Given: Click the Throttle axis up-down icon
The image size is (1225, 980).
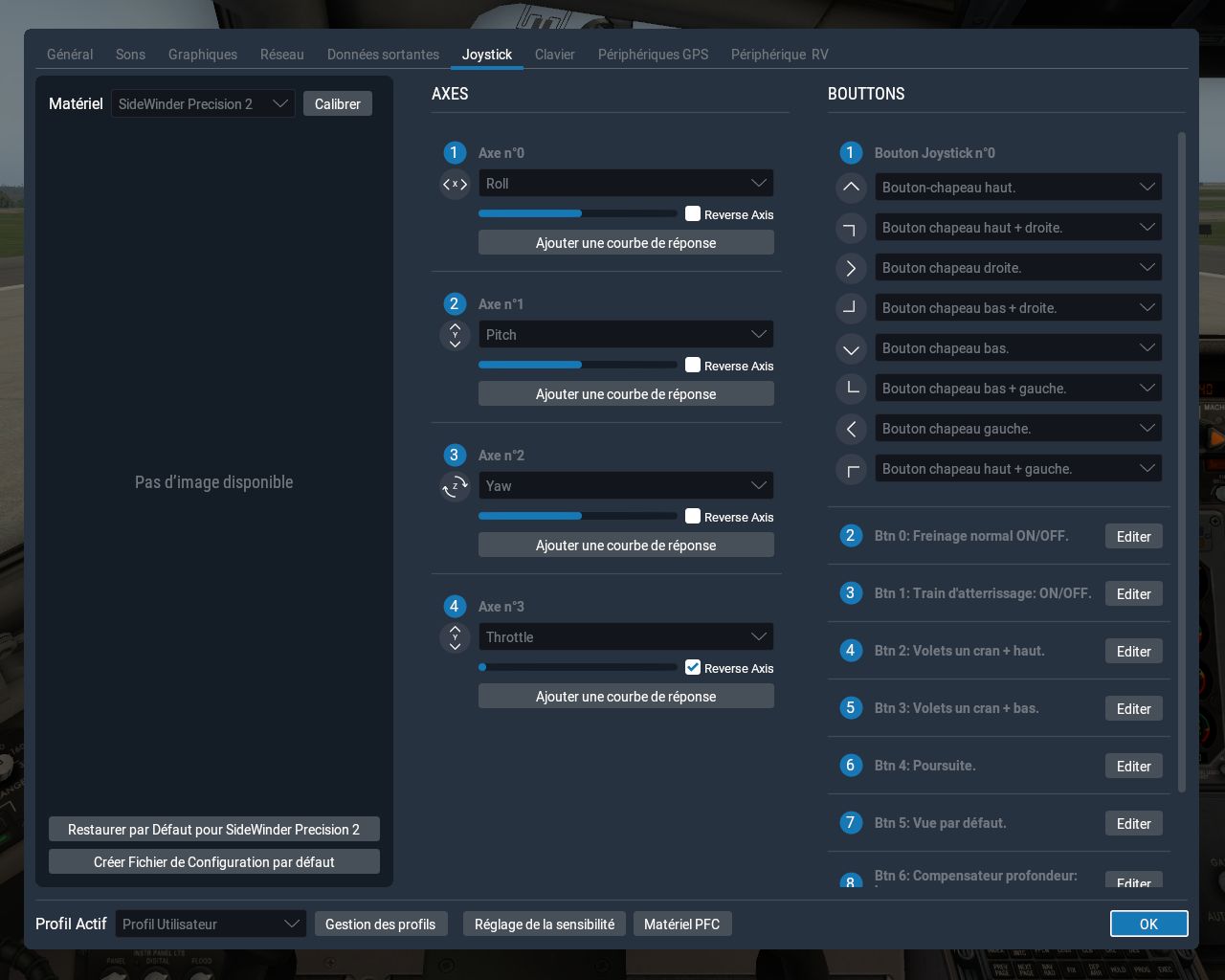Looking at the screenshot, I should click(x=455, y=637).
